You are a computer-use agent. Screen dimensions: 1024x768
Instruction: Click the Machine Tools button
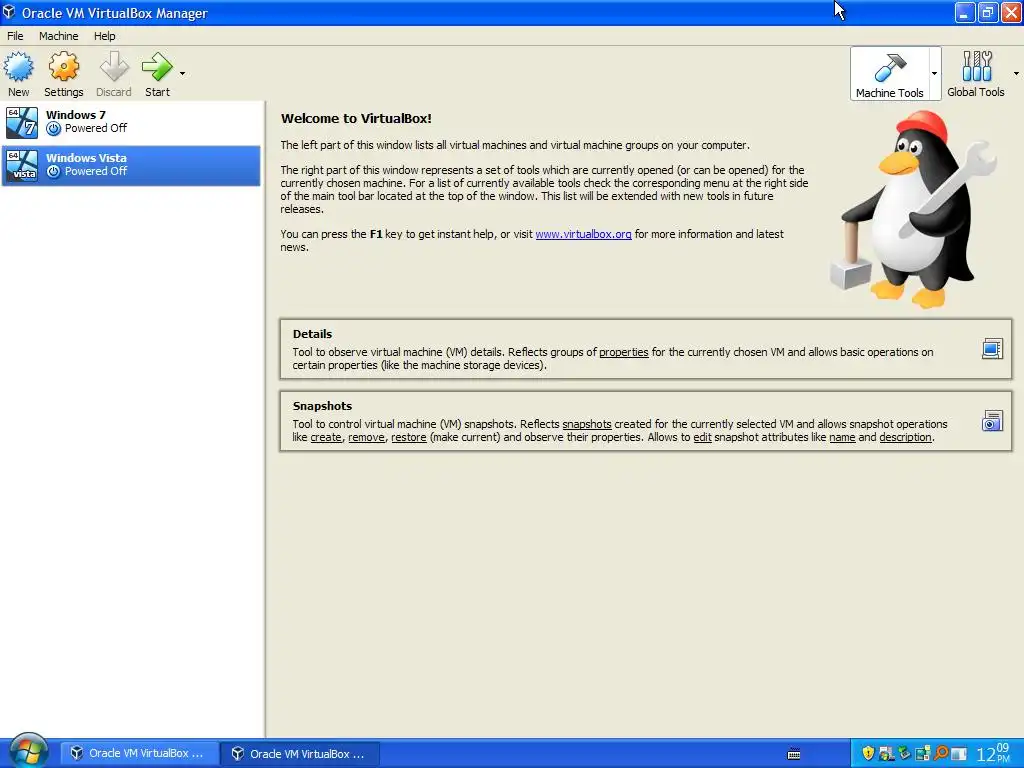[x=889, y=74]
